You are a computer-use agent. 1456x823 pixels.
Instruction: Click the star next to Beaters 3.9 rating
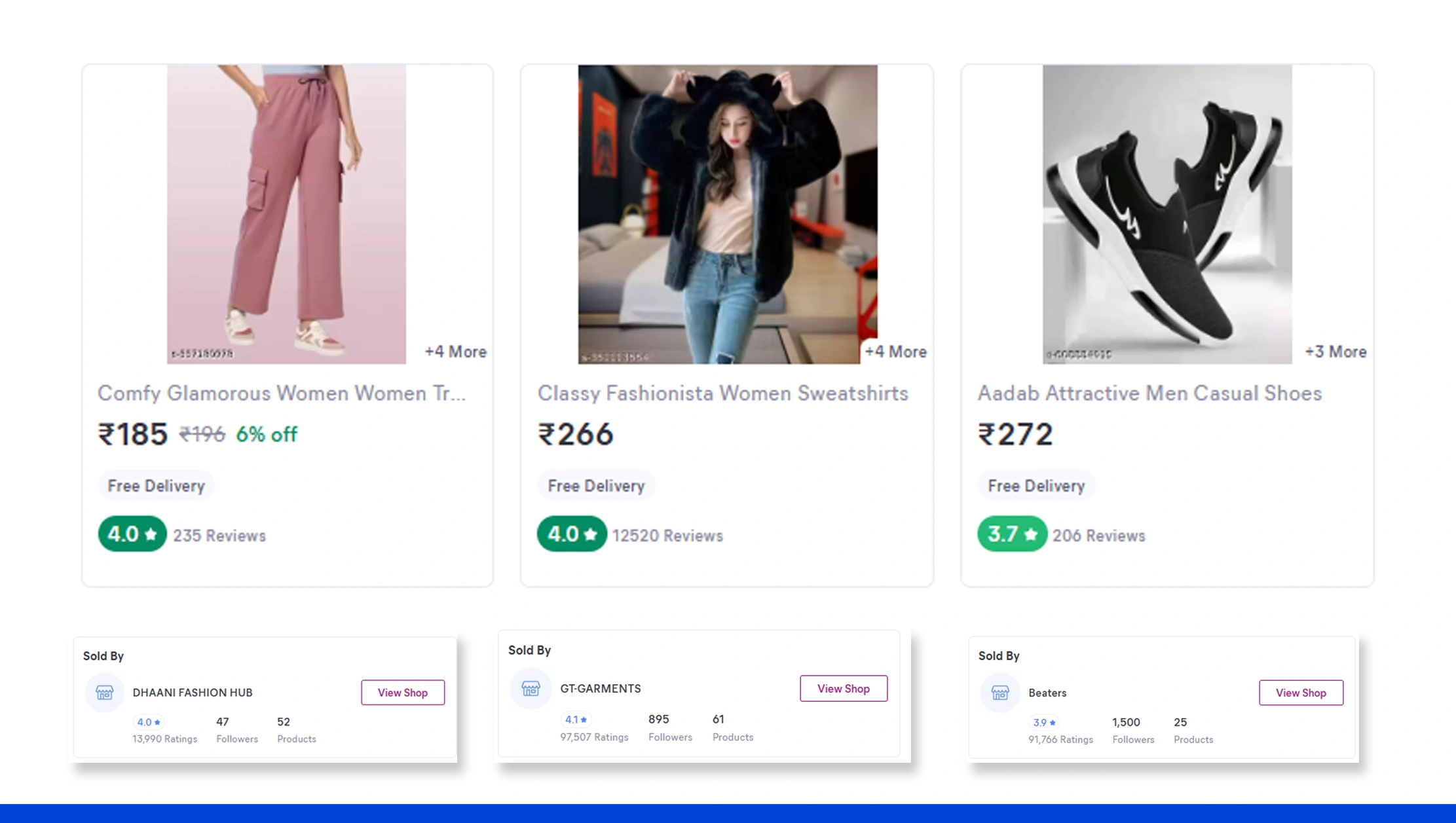tap(1053, 722)
